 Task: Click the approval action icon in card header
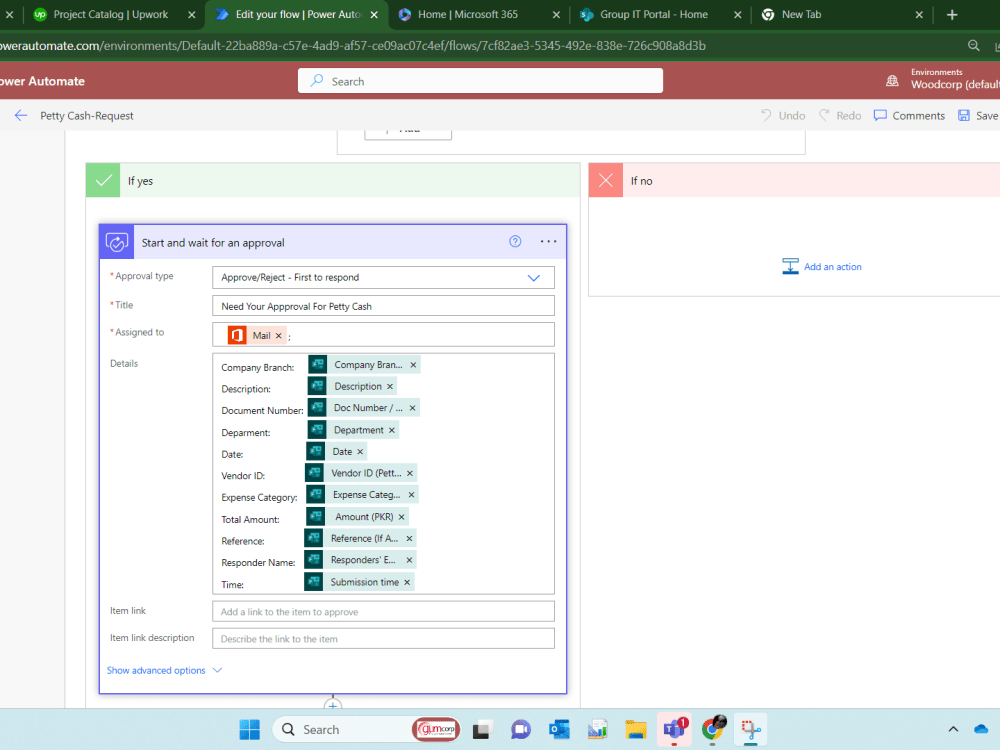pyautogui.click(x=117, y=242)
